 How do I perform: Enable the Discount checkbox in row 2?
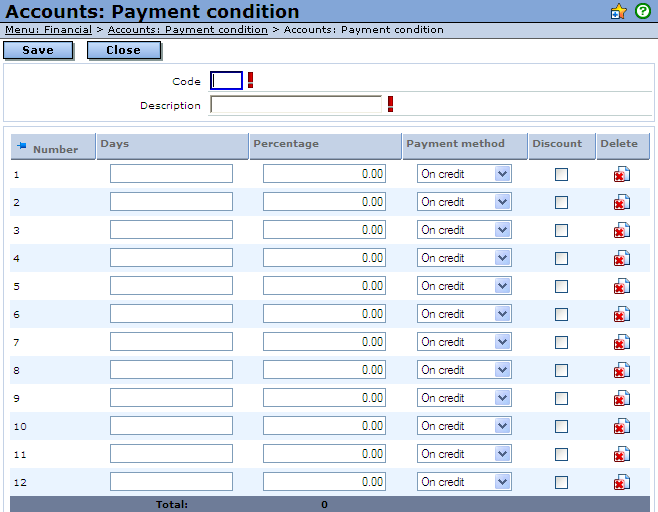pos(561,202)
